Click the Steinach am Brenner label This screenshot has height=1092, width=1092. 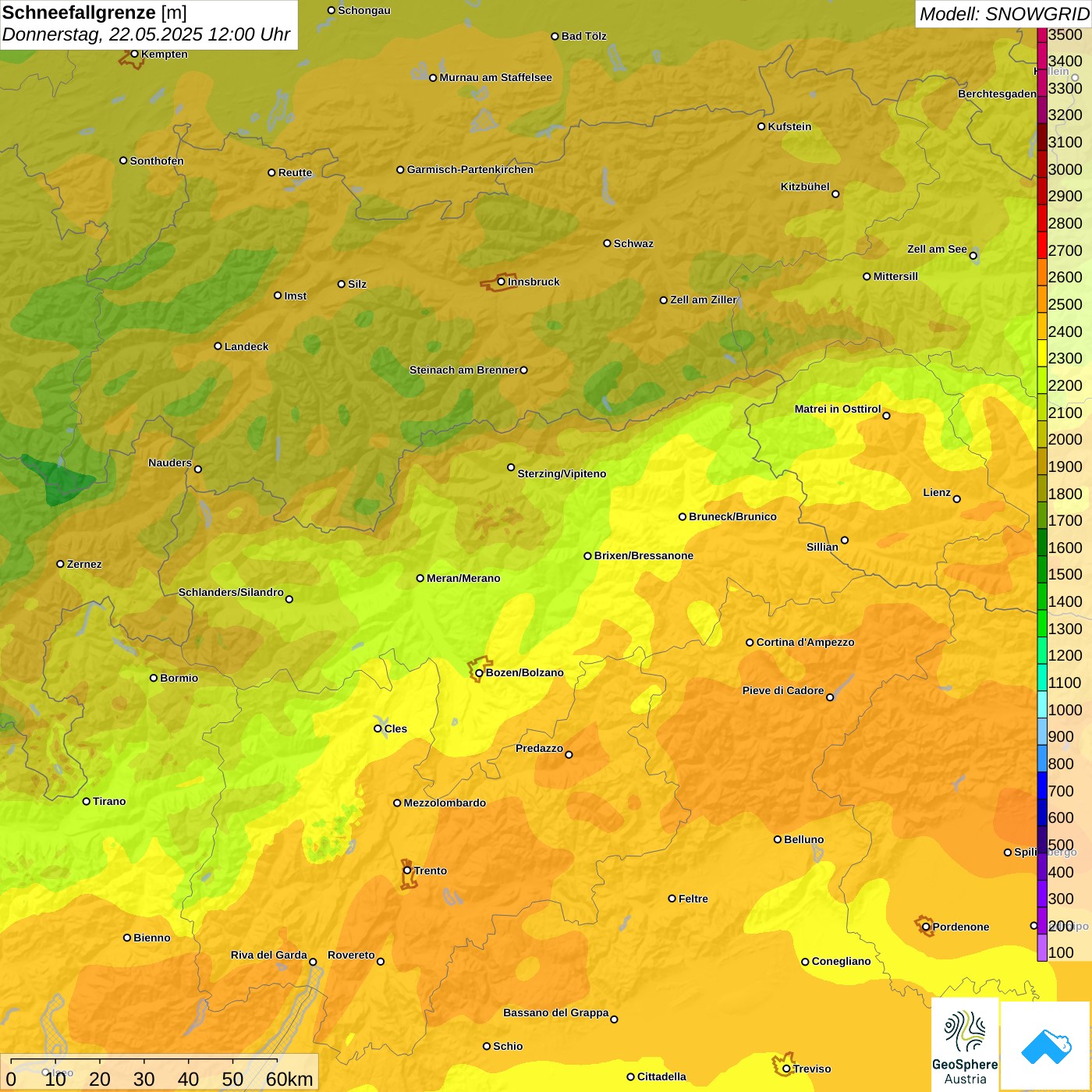(464, 370)
